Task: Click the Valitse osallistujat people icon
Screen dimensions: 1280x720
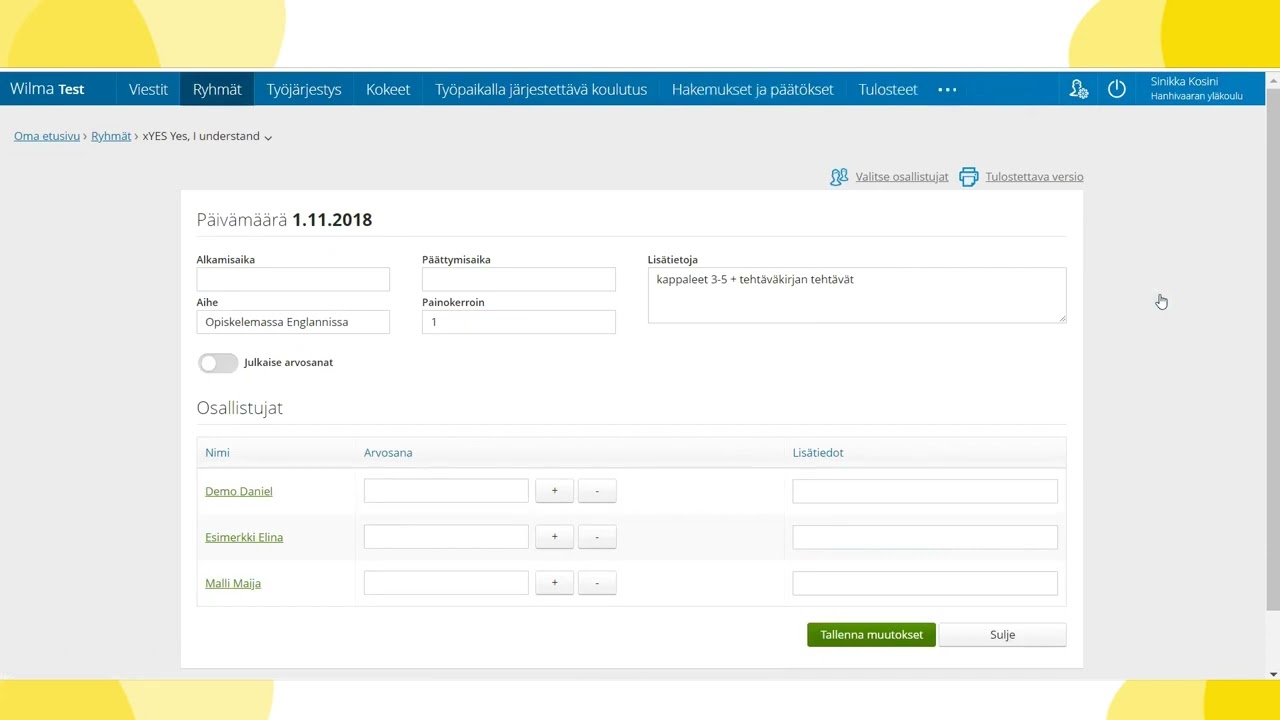Action: coord(839,177)
